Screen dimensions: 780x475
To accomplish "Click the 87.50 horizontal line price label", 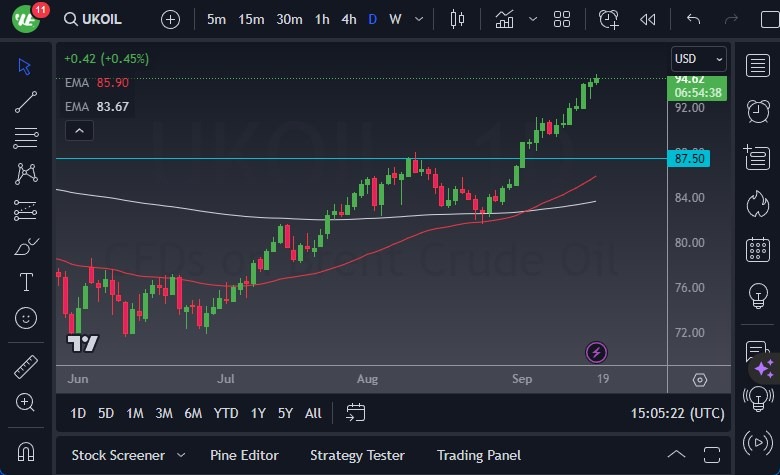I will click(691, 158).
